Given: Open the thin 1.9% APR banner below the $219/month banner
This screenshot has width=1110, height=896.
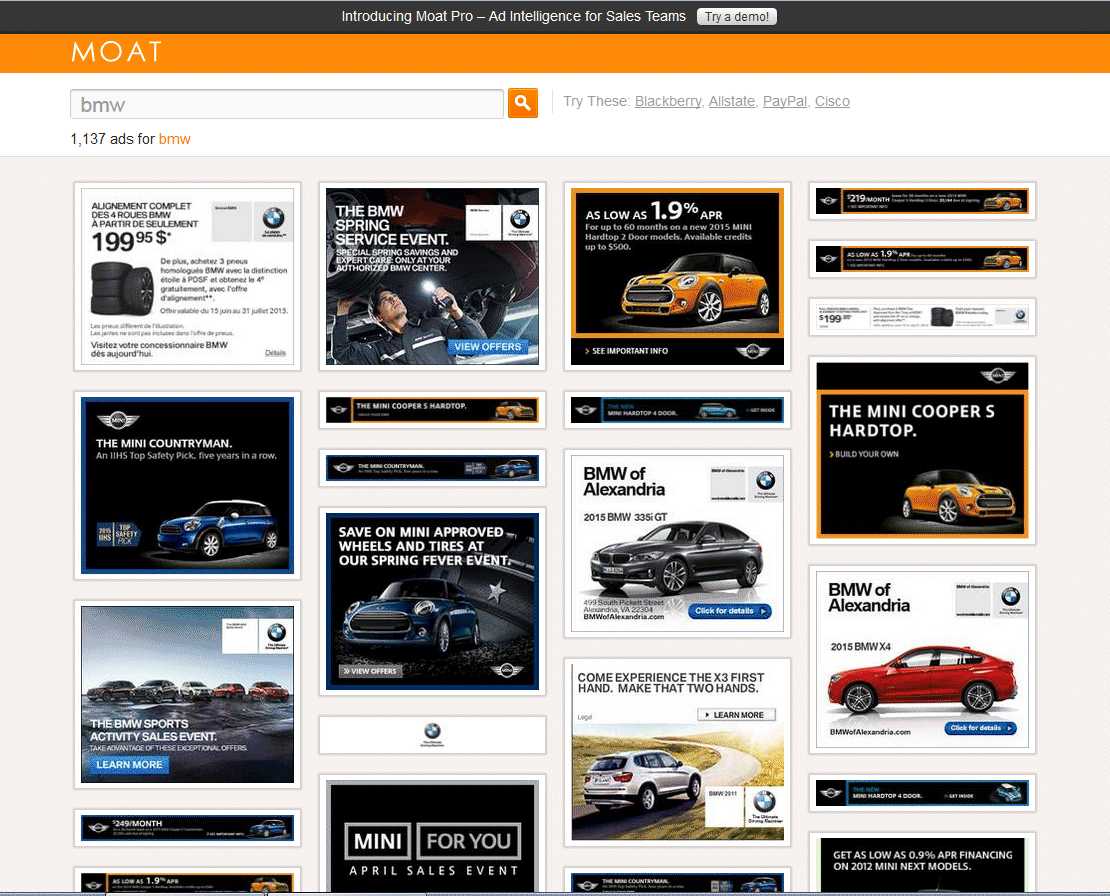Looking at the screenshot, I should pos(922,259).
